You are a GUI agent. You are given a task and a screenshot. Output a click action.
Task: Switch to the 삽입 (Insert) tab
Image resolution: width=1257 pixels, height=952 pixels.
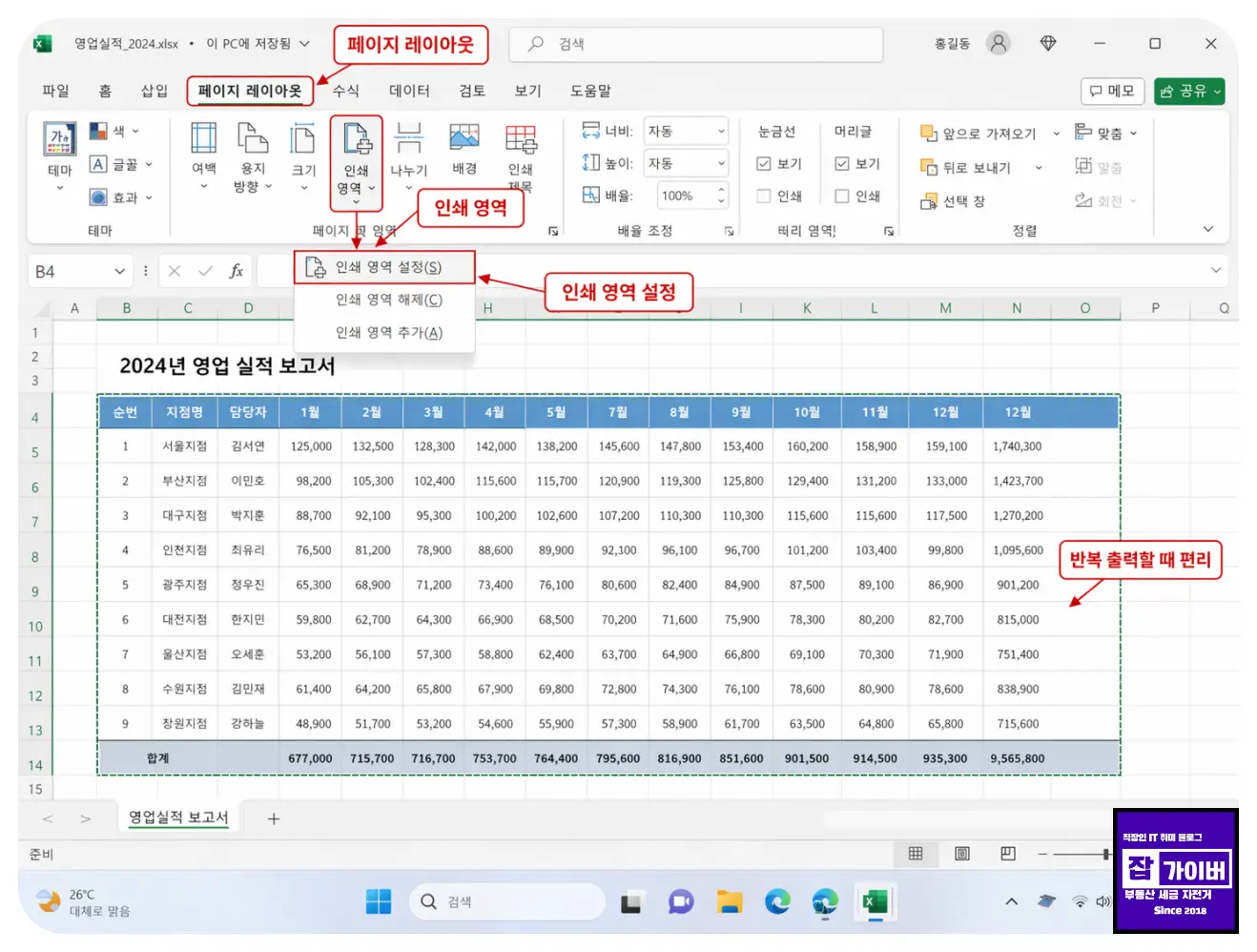point(155,91)
